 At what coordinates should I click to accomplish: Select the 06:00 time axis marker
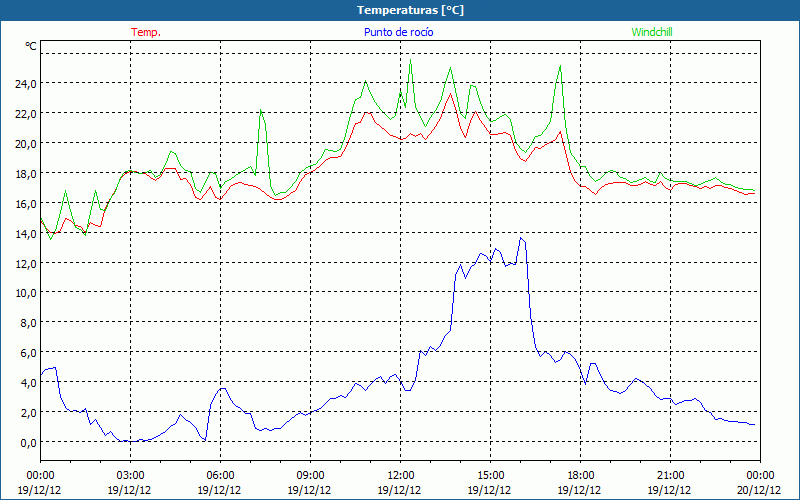pyautogui.click(x=220, y=475)
